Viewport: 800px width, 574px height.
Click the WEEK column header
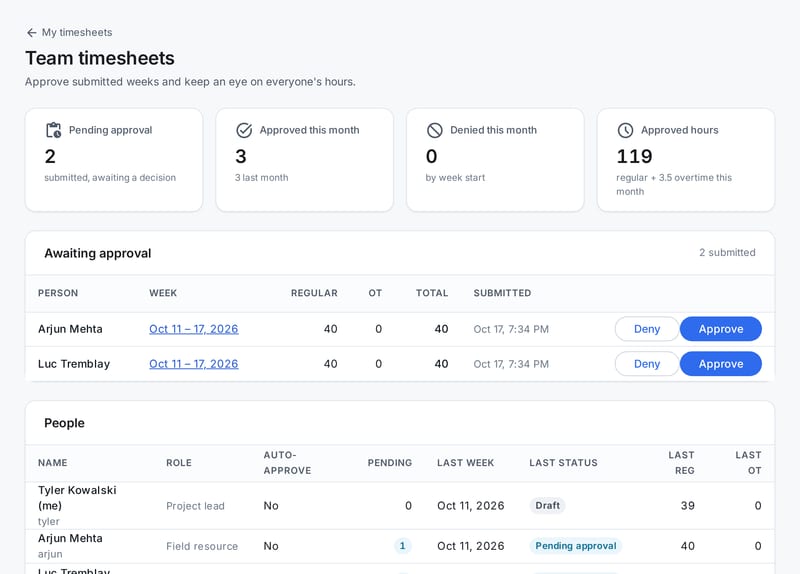coord(163,293)
